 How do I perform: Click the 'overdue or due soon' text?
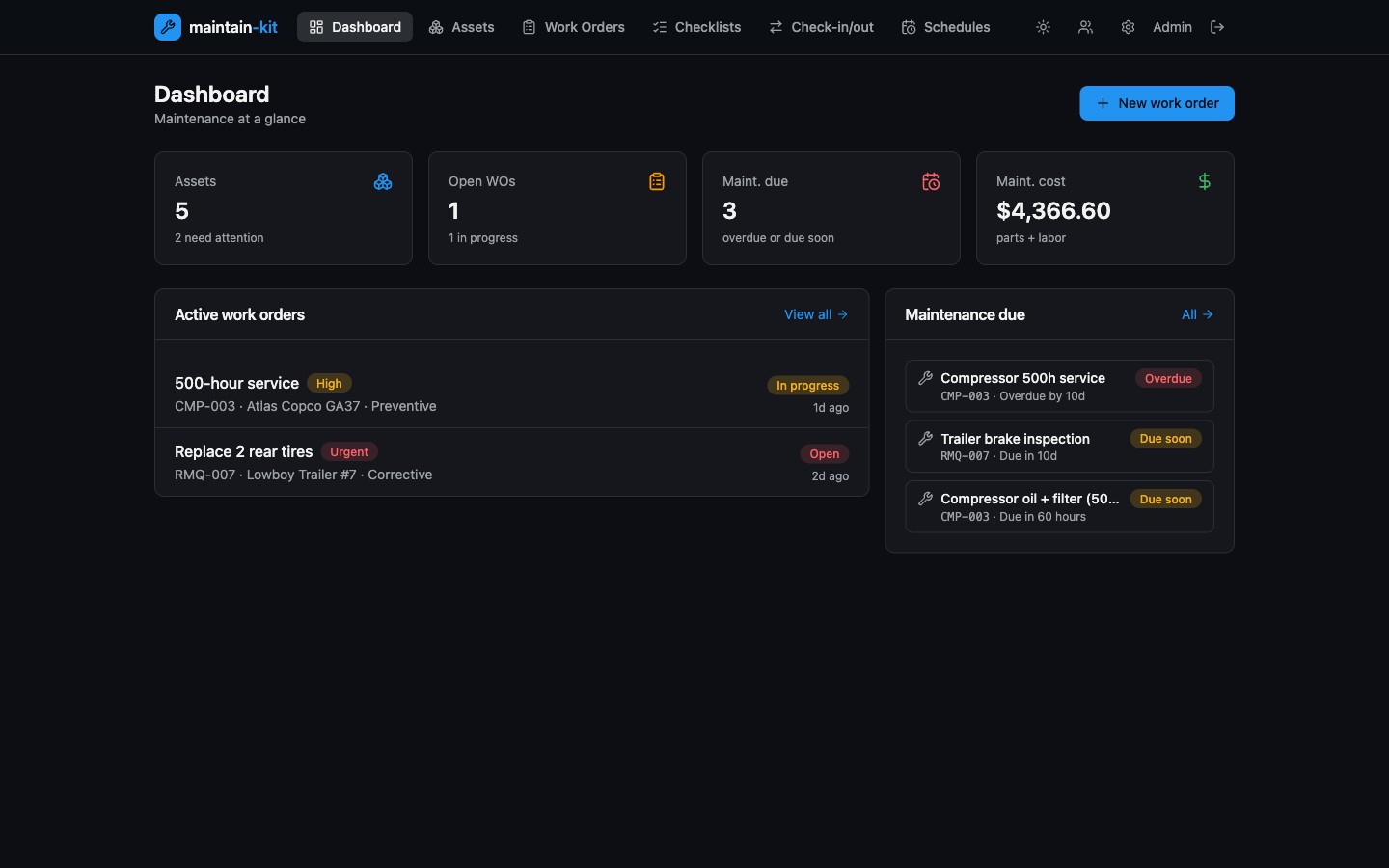point(778,237)
